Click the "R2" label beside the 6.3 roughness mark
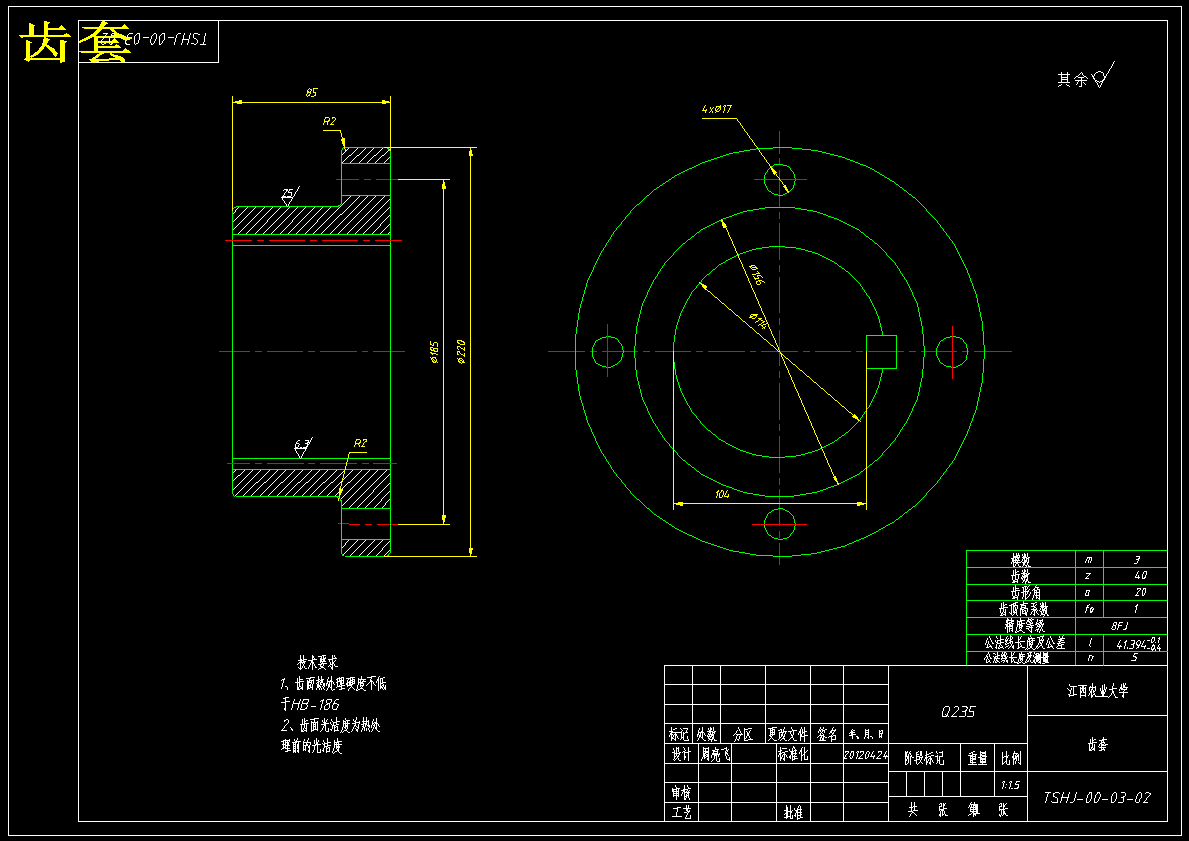 (360, 443)
